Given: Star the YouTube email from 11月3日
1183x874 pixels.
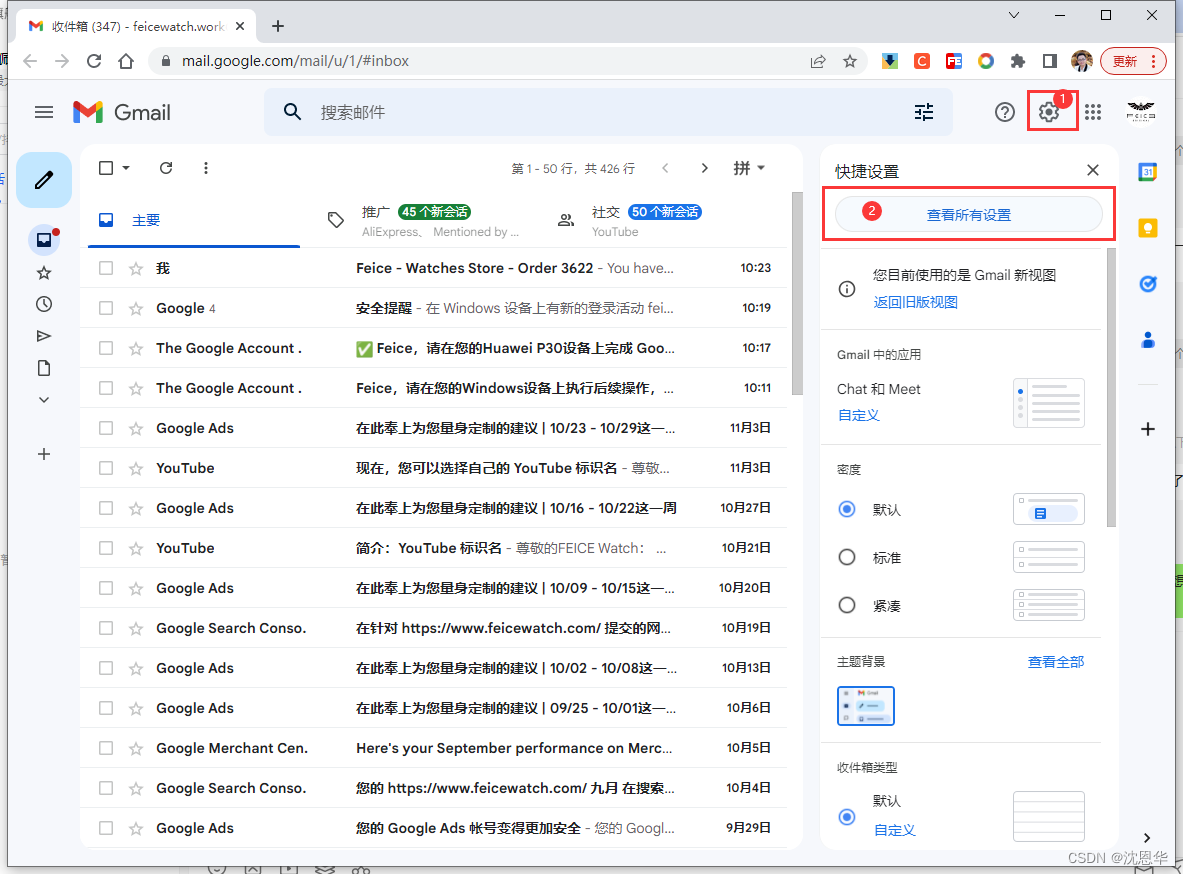Looking at the screenshot, I should (136, 468).
